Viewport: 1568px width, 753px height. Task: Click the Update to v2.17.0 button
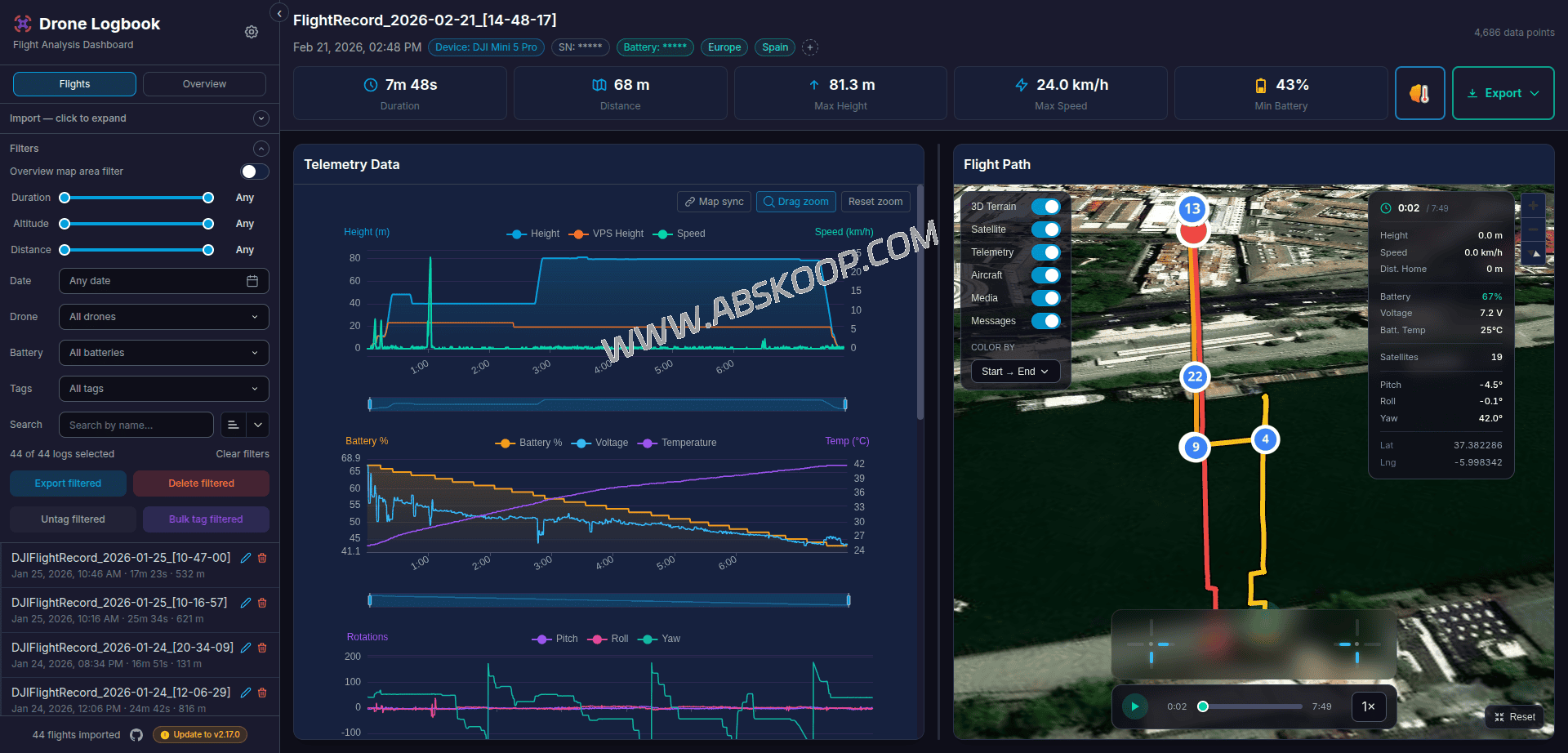pos(199,734)
